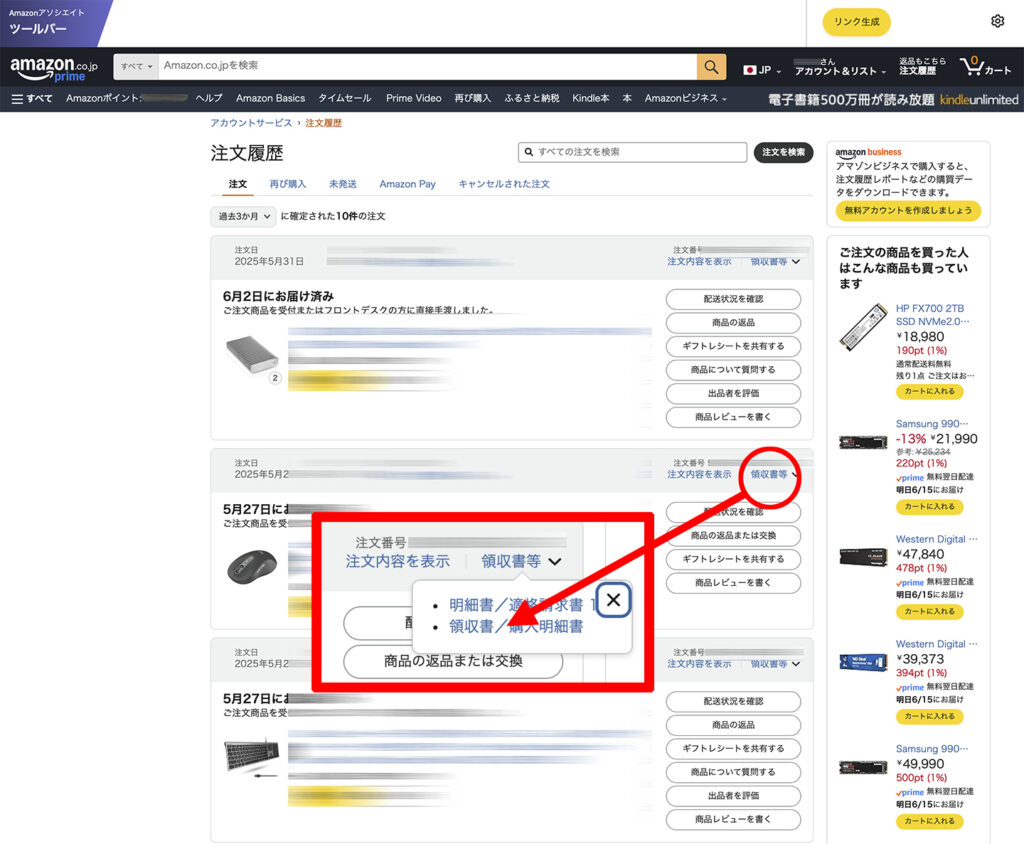Viewport: 1024px width, 844px height.
Task: Switch to the 未発送 tab
Action: pos(343,184)
